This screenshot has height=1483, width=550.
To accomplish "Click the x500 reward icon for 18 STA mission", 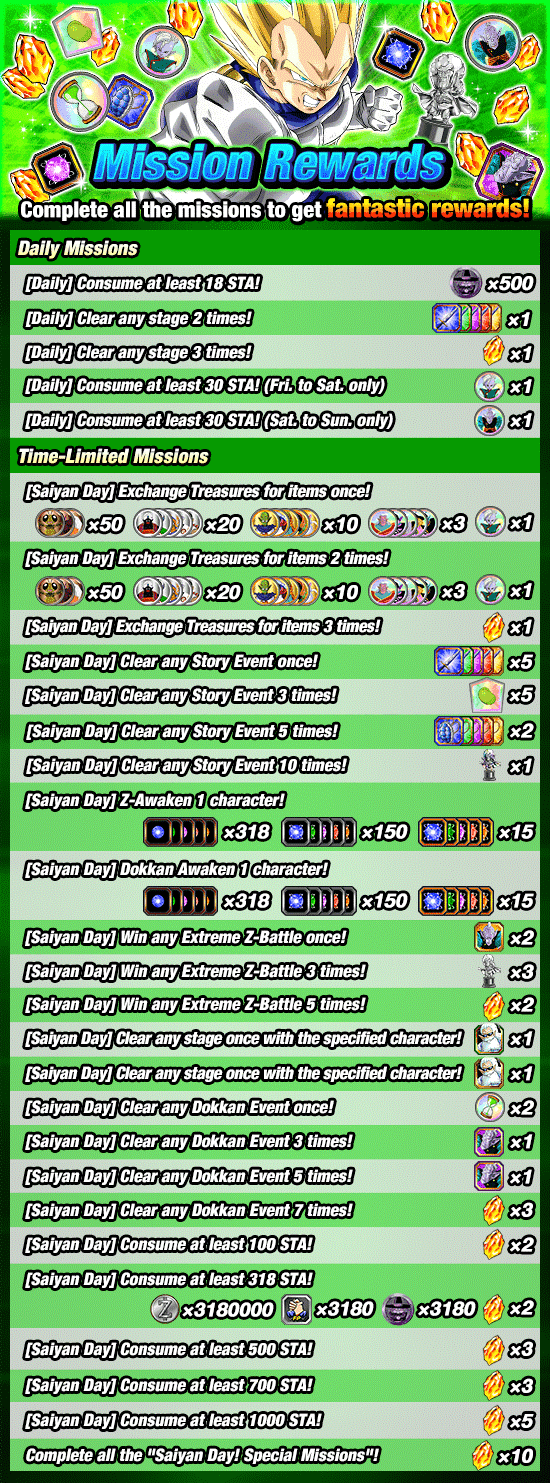I will [x=464, y=283].
